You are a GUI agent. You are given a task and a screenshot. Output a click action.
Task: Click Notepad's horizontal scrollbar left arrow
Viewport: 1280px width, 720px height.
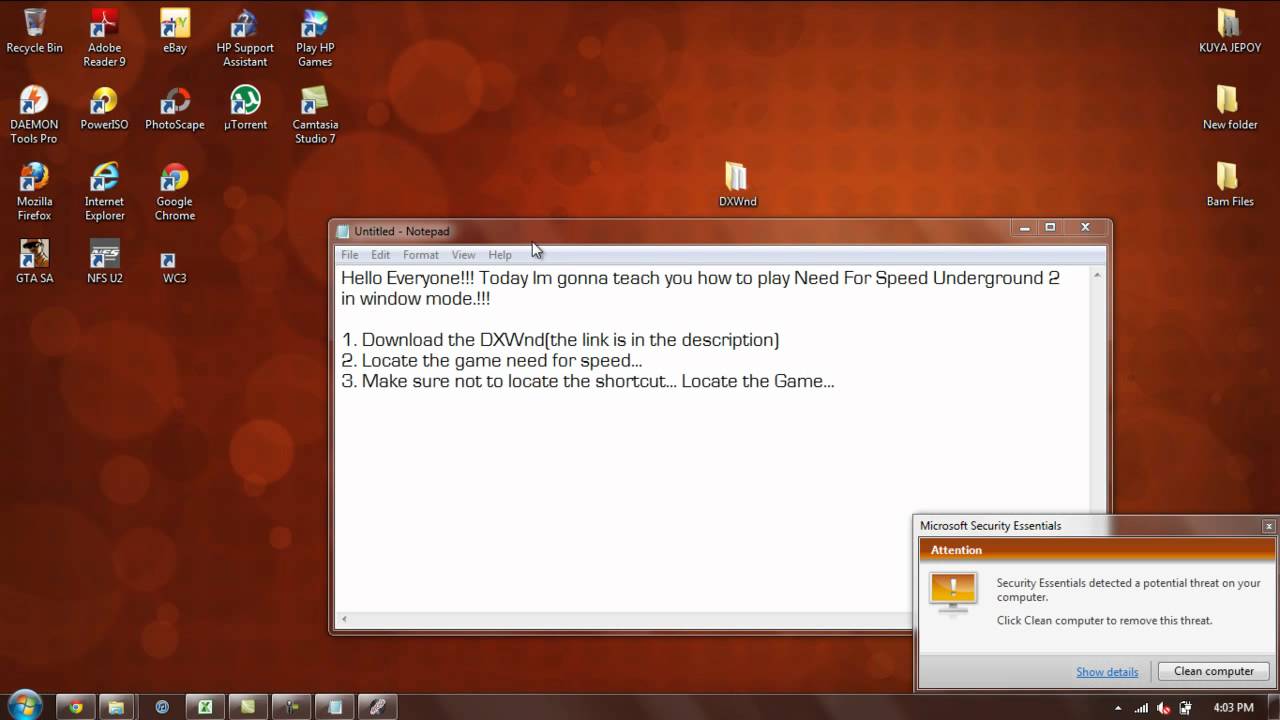[x=344, y=619]
